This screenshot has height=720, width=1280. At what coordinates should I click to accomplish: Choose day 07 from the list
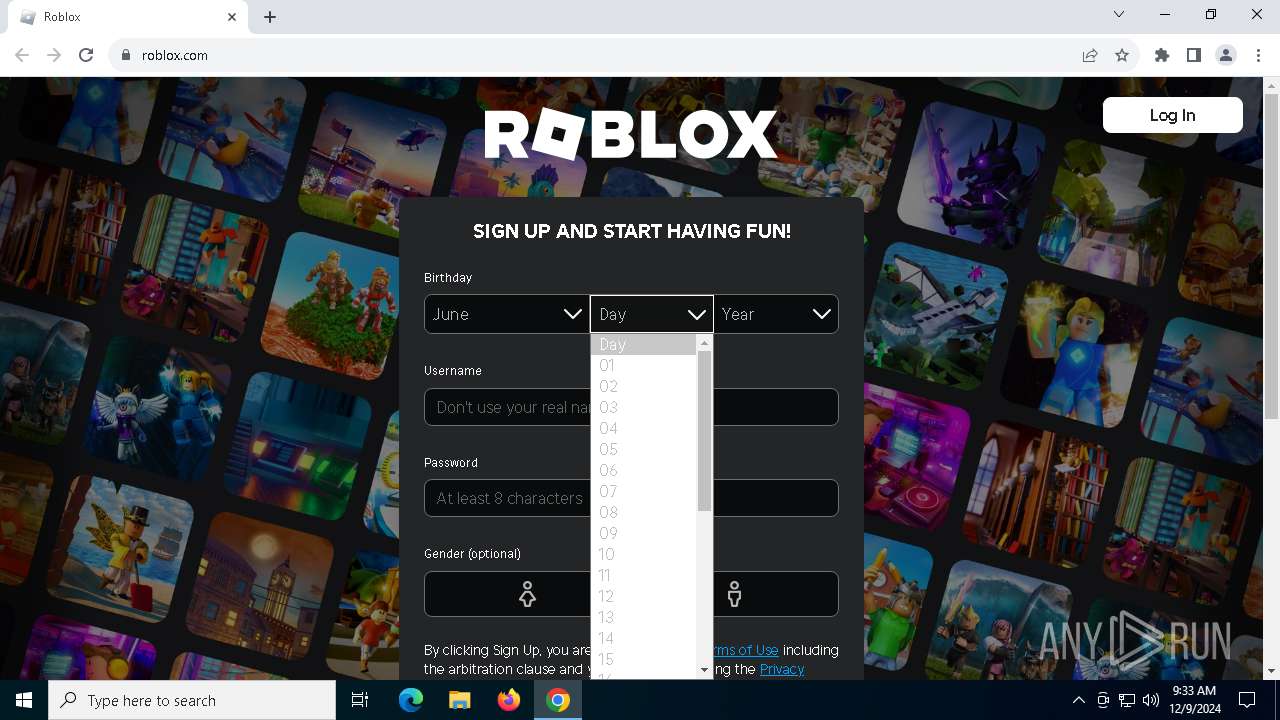click(x=643, y=491)
